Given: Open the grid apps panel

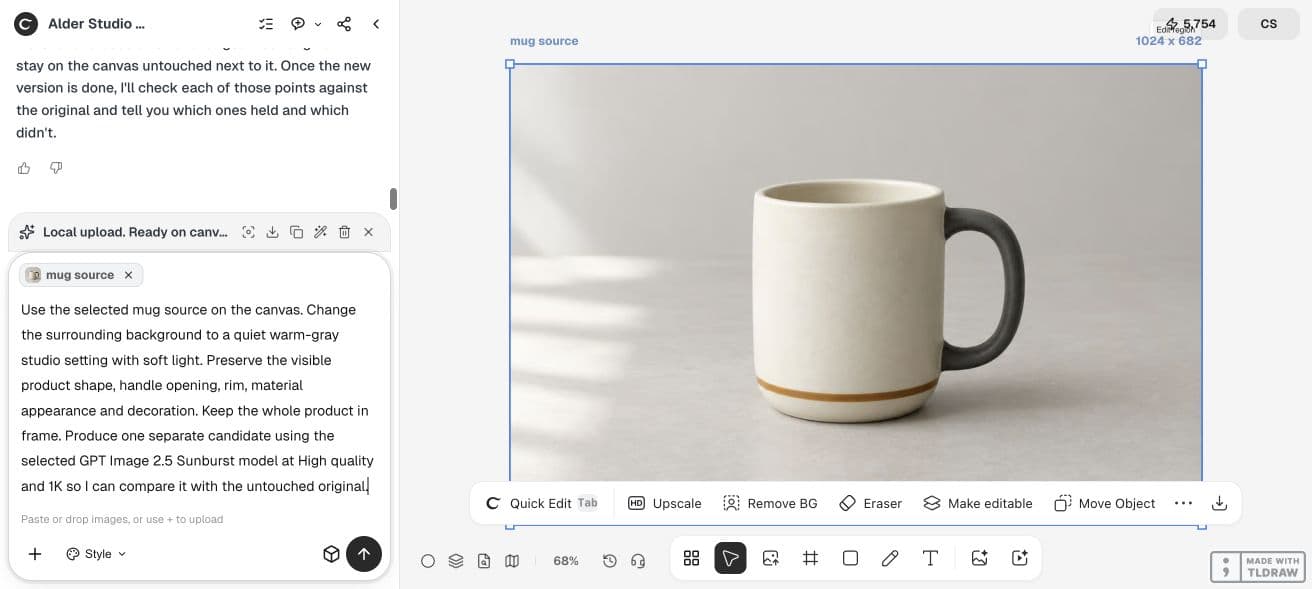Looking at the screenshot, I should tap(691, 558).
